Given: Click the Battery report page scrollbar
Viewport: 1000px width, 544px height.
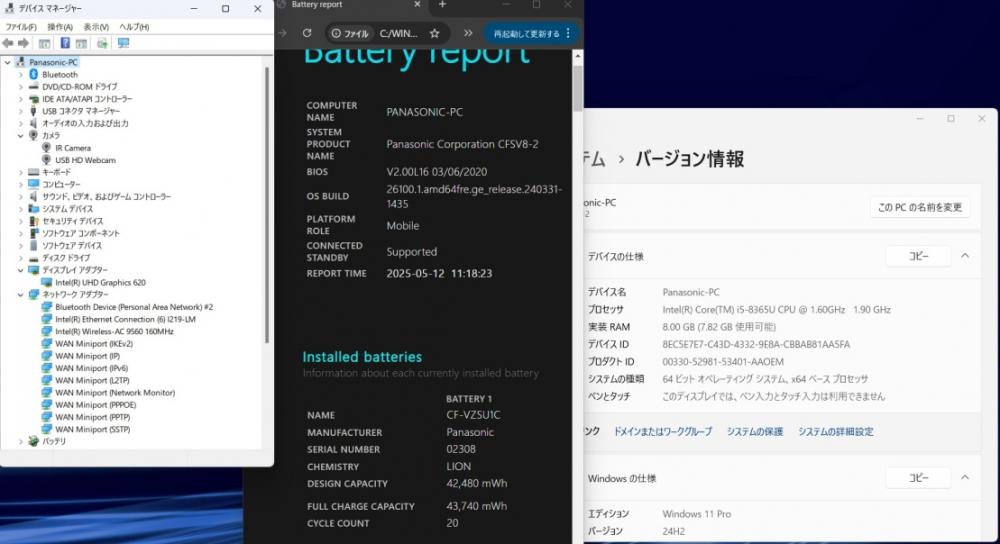Looking at the screenshot, I should pos(578,88).
